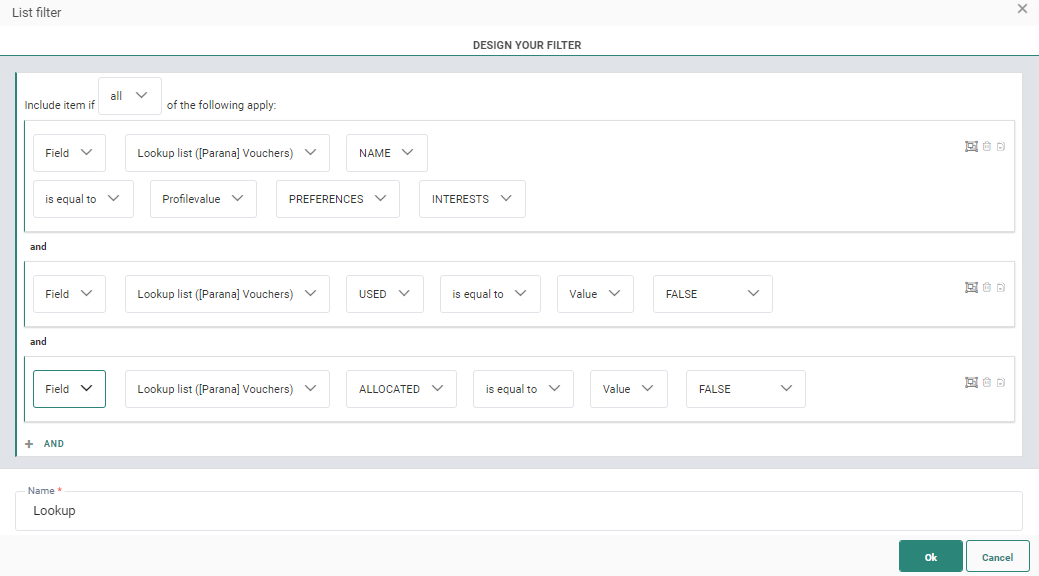The image size is (1039, 576).
Task: Expand the Profilevalue dropdown
Action: pyautogui.click(x=203, y=199)
